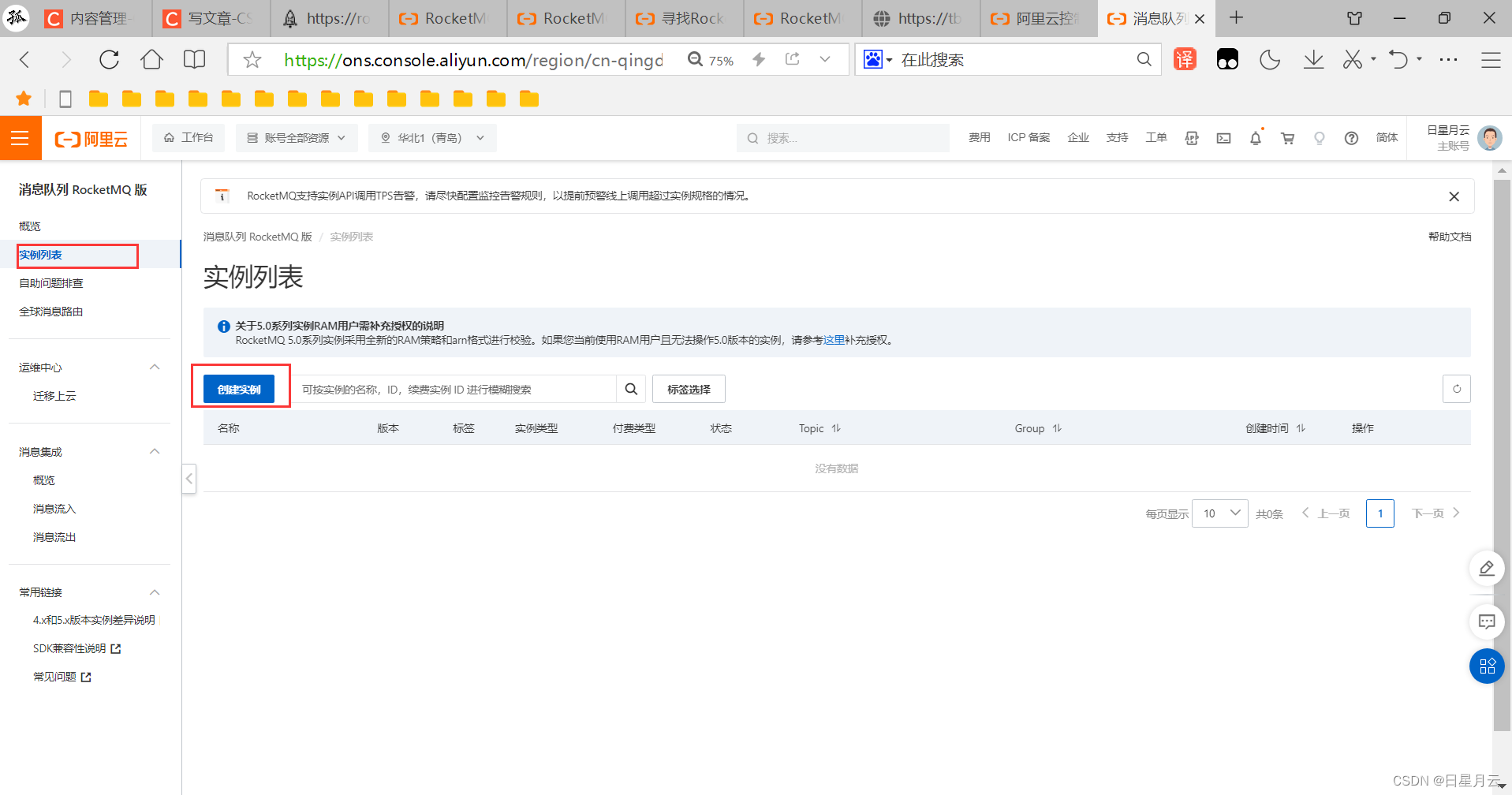Viewport: 1512px width, 795px height.
Task: Open Cloud Shell terminal icon
Action: click(x=1223, y=138)
